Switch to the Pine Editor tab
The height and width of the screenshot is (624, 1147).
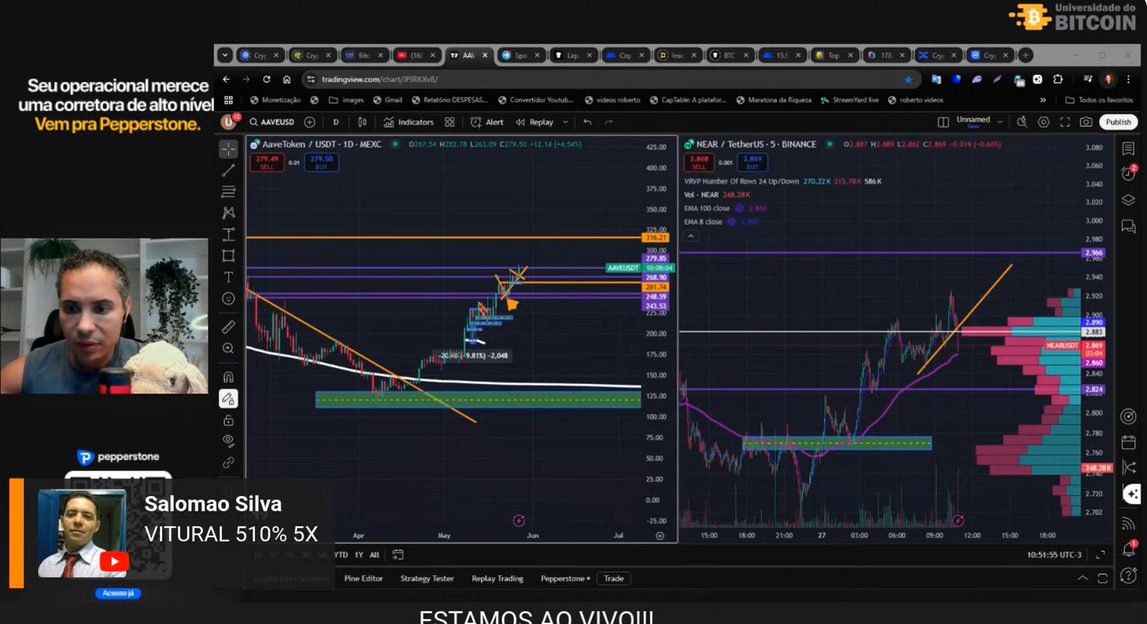click(362, 578)
